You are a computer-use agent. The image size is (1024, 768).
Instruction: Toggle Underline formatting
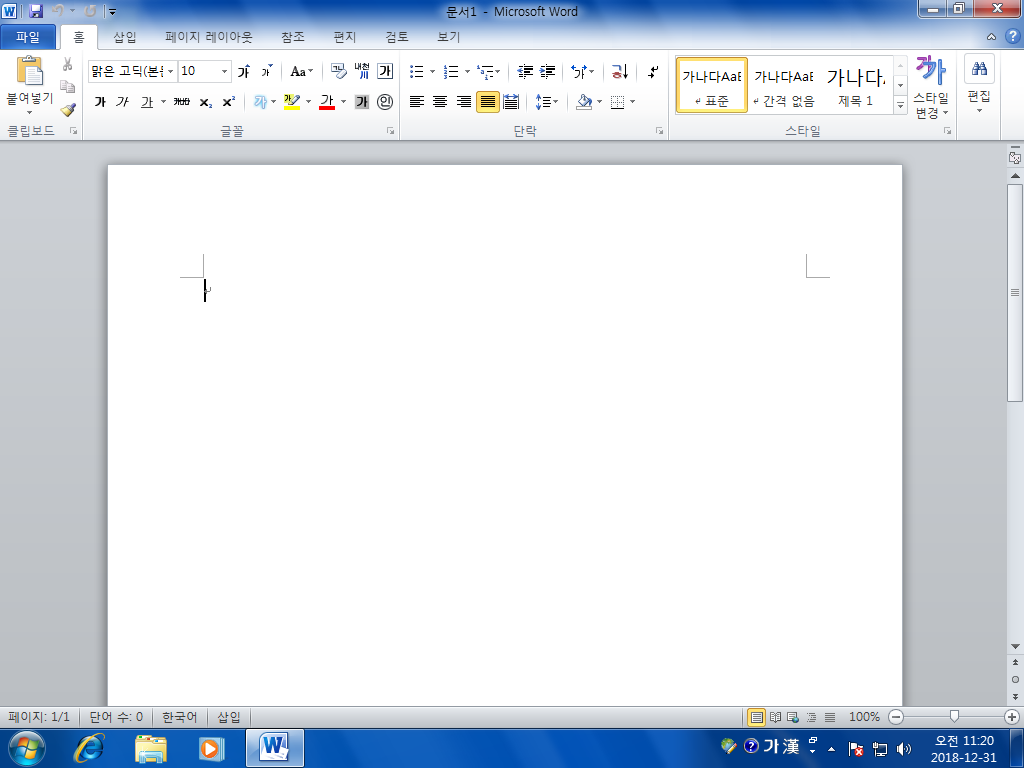[147, 102]
